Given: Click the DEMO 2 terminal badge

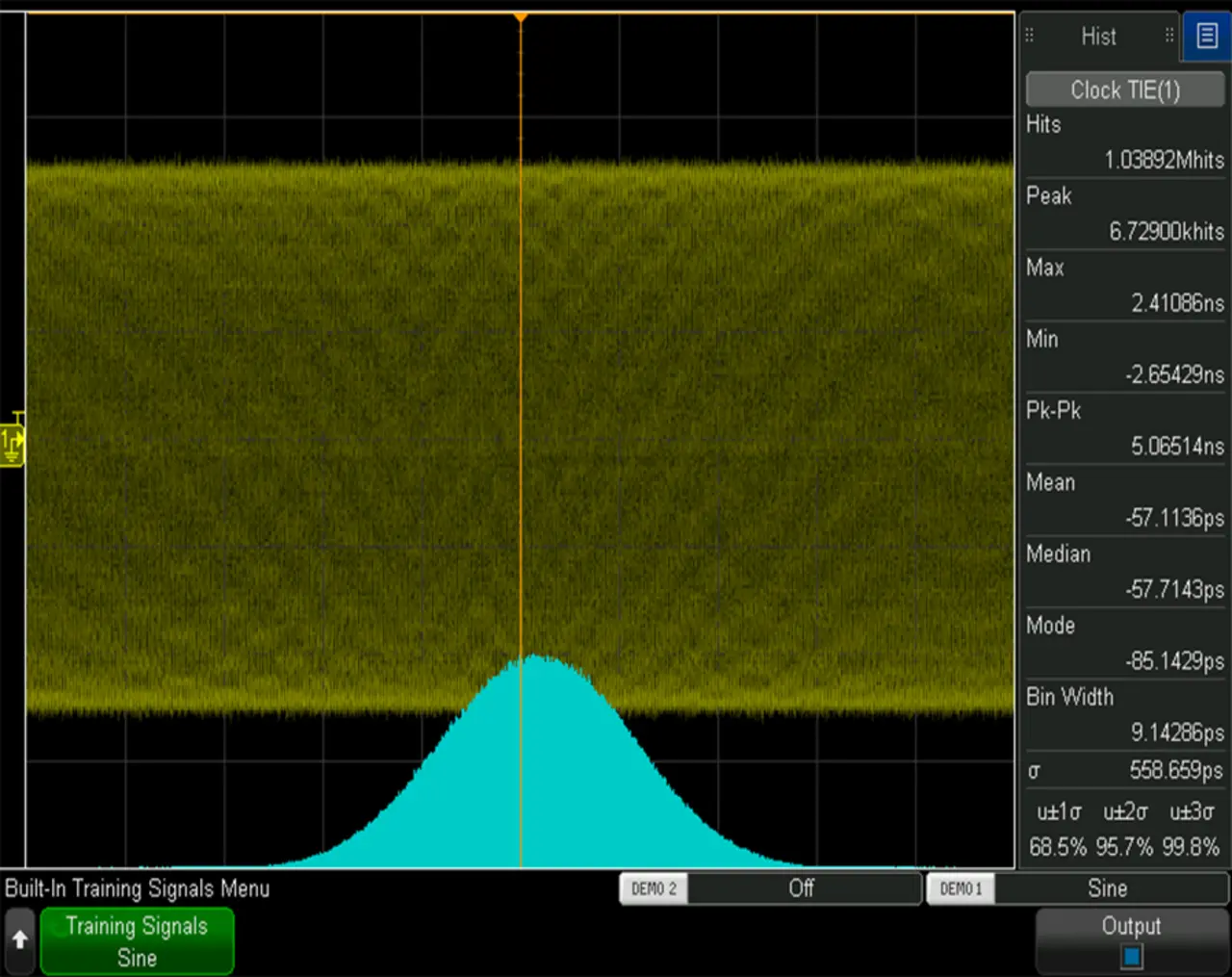Looking at the screenshot, I should click(654, 888).
